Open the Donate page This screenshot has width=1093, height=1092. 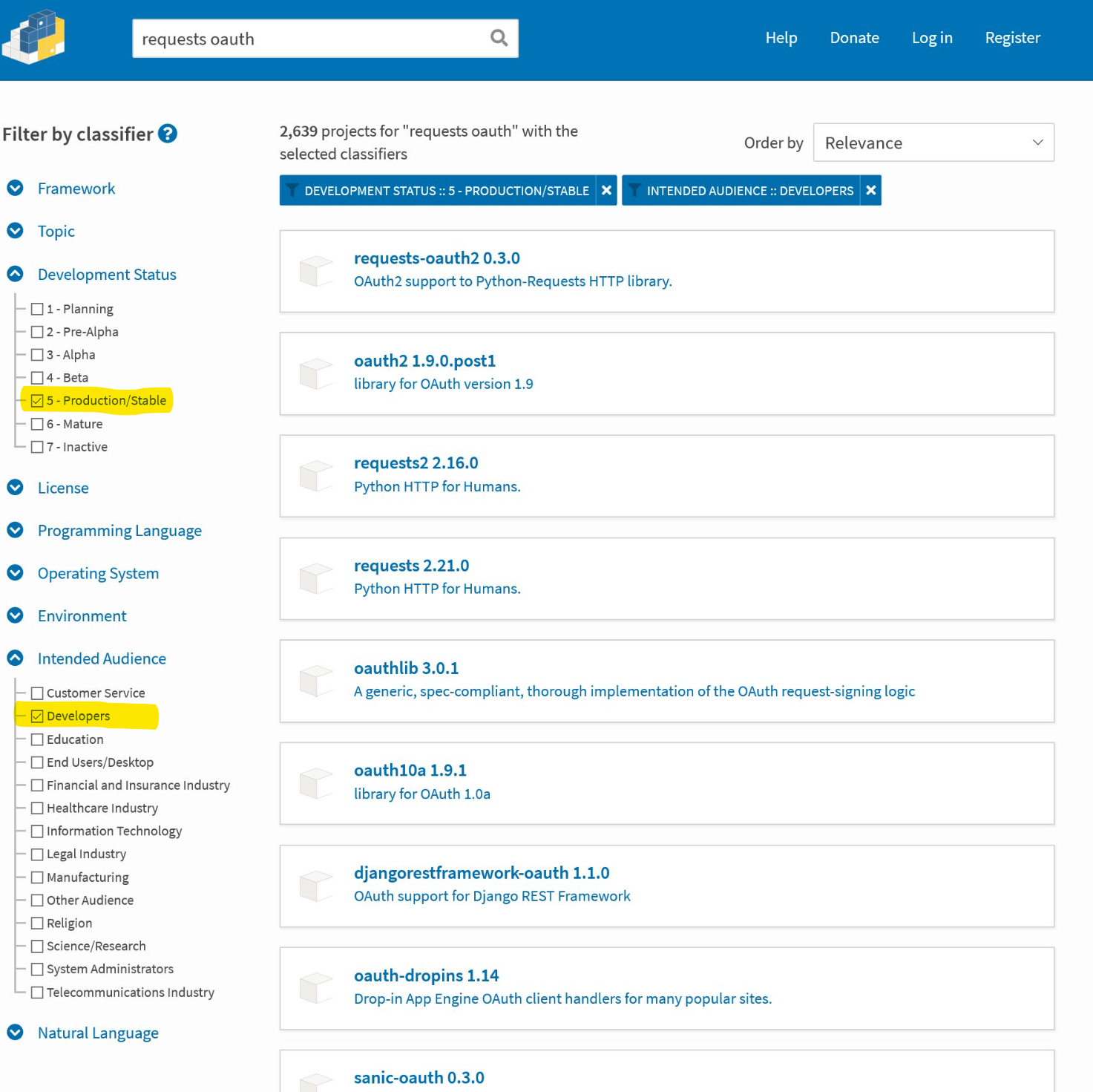[x=854, y=38]
